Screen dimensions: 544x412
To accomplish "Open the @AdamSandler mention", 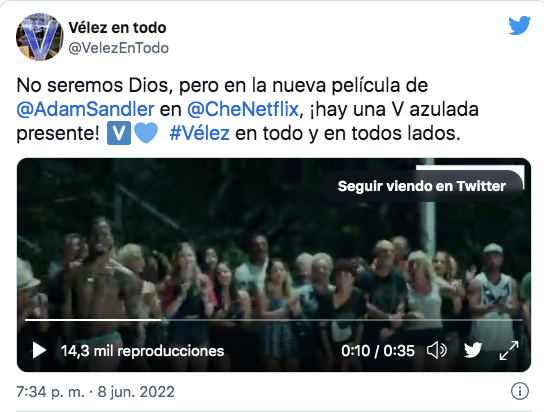I will pyautogui.click(x=85, y=109).
